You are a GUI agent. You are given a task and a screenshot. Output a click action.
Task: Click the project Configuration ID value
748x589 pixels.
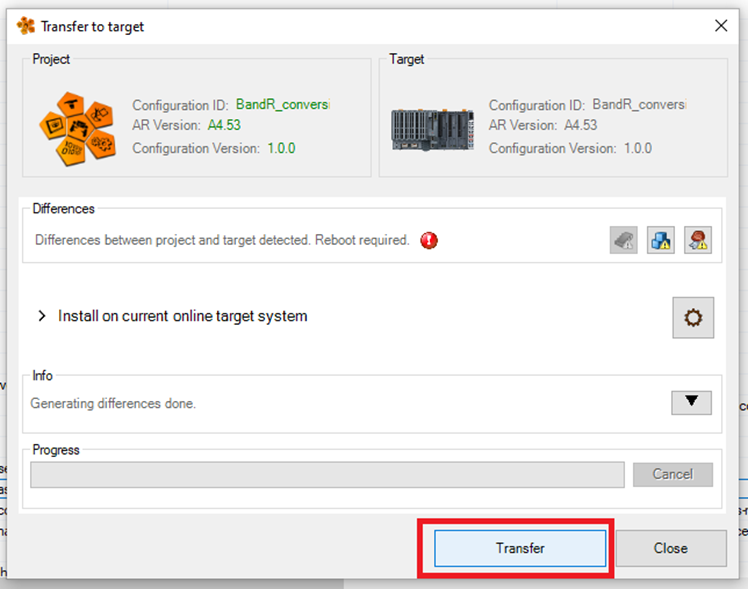tap(282, 105)
